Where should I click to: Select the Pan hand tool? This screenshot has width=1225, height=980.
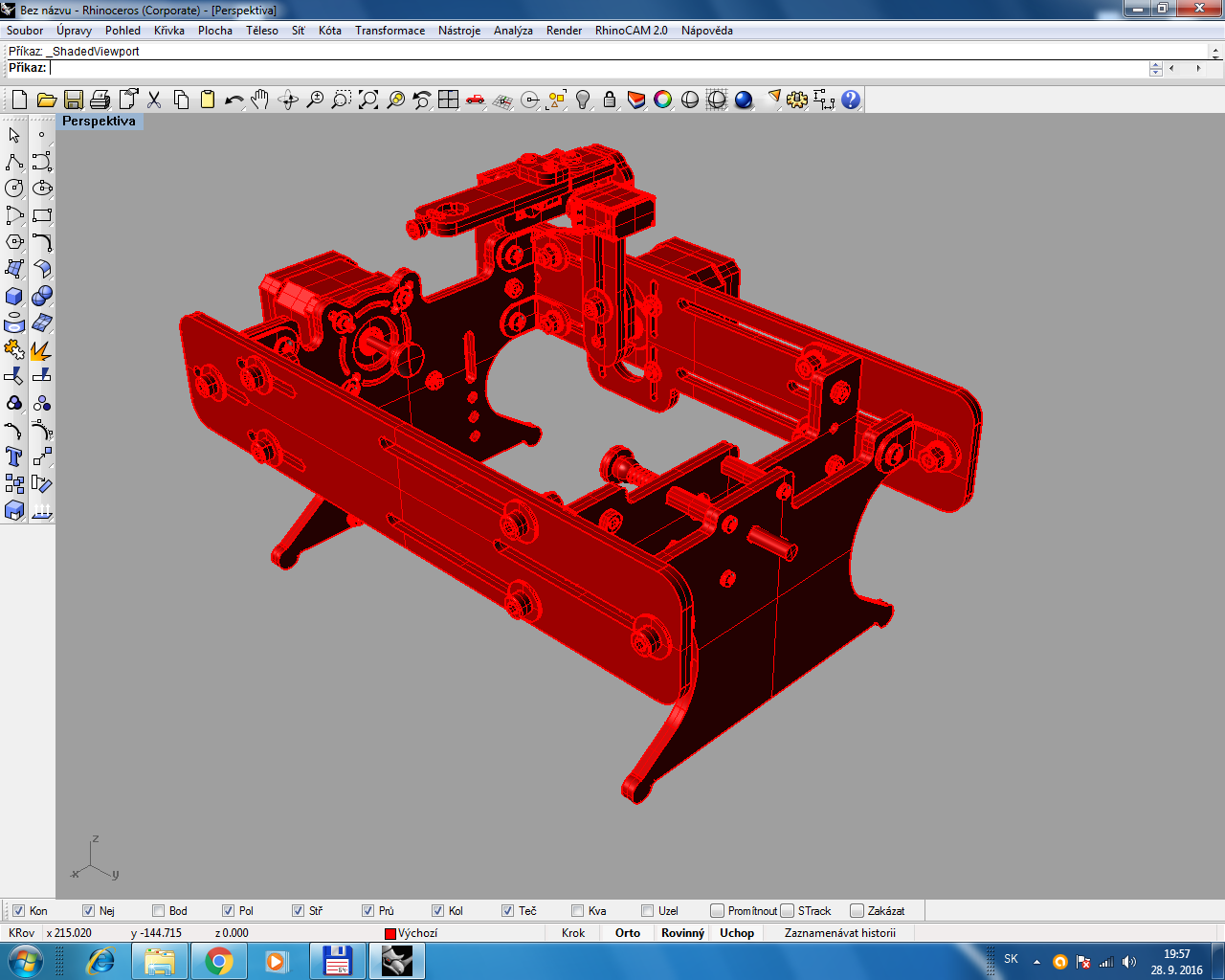click(x=260, y=100)
